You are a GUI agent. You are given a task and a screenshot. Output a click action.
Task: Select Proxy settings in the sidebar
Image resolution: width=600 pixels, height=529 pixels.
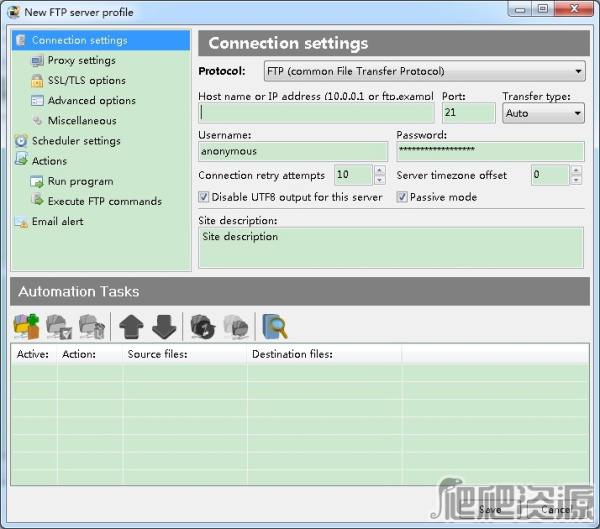pos(81,61)
